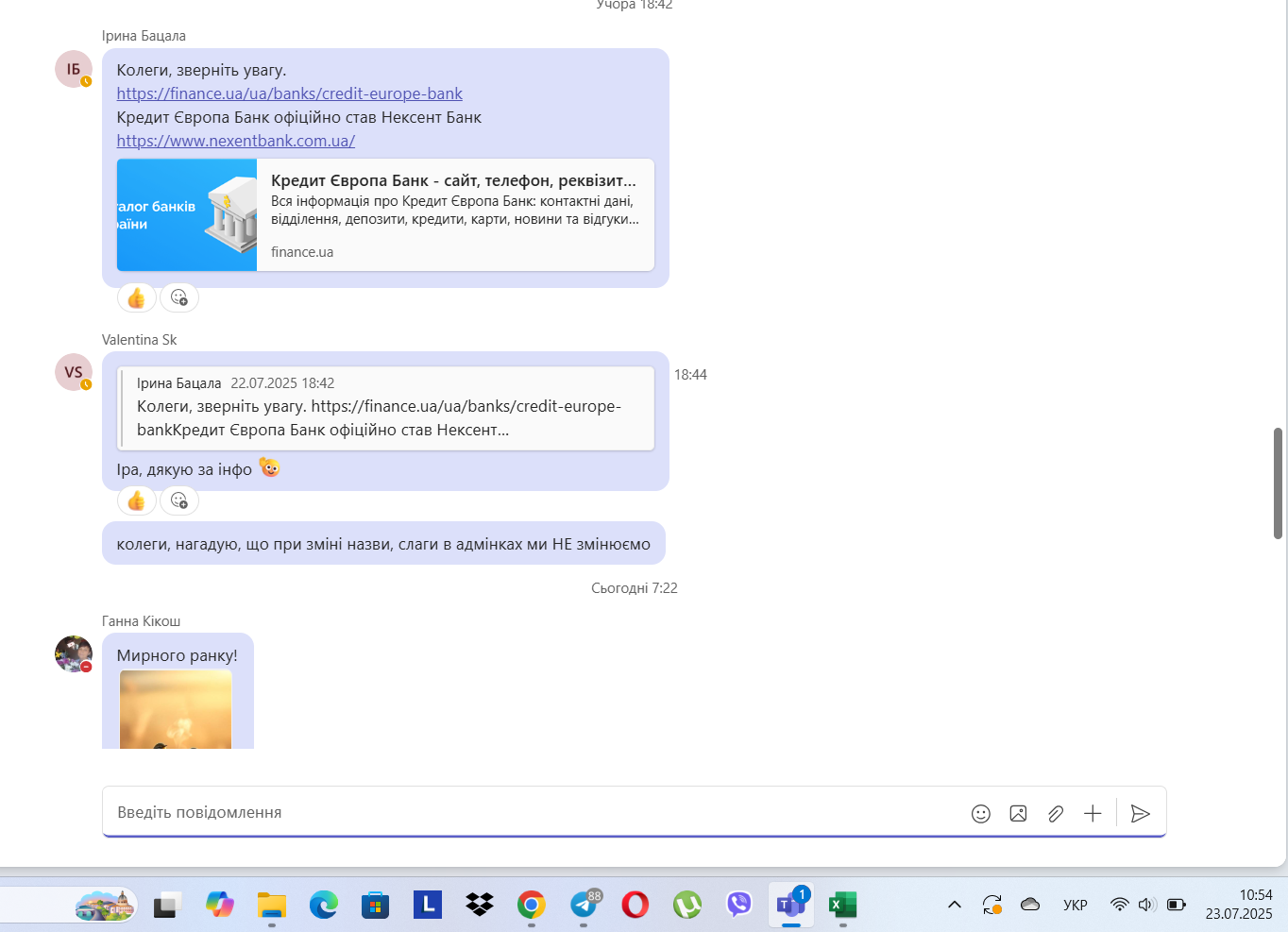Show hidden tray icons chevron
The width and height of the screenshot is (1288, 932).
click(x=955, y=905)
